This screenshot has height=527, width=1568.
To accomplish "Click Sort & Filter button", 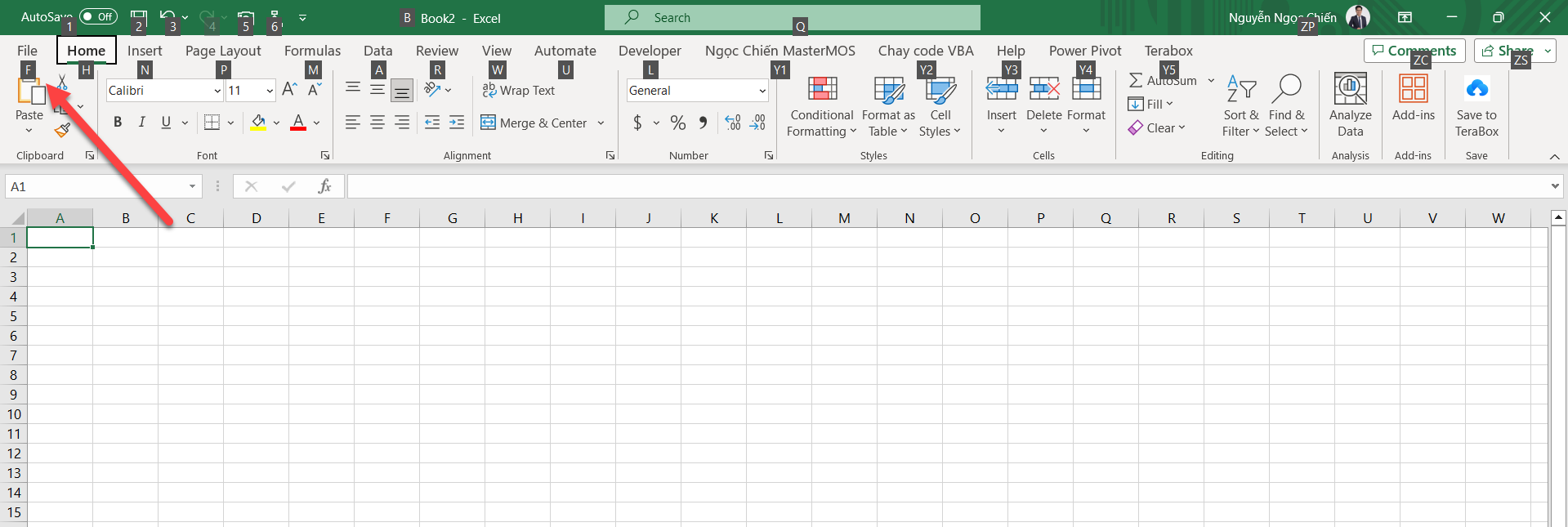I will coord(1240,106).
